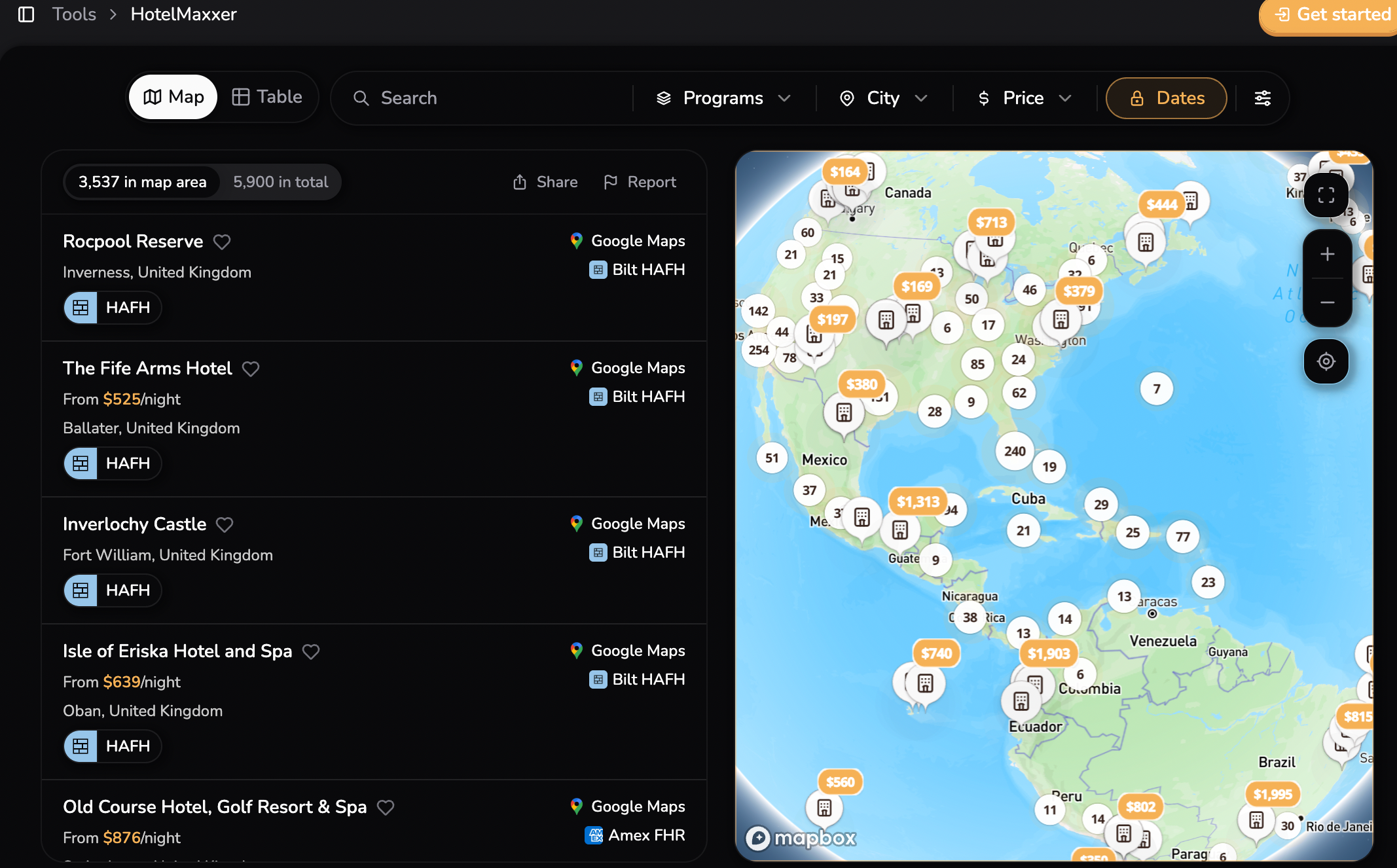Favorite Old Course Hotel, Golf Resort & Spa
Screen dimensions: 1397x868
386,808
